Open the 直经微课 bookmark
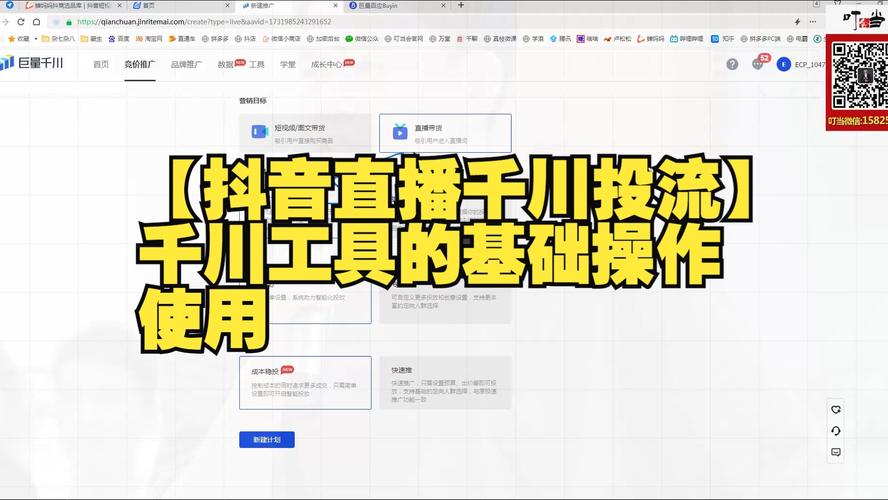 click(500, 39)
